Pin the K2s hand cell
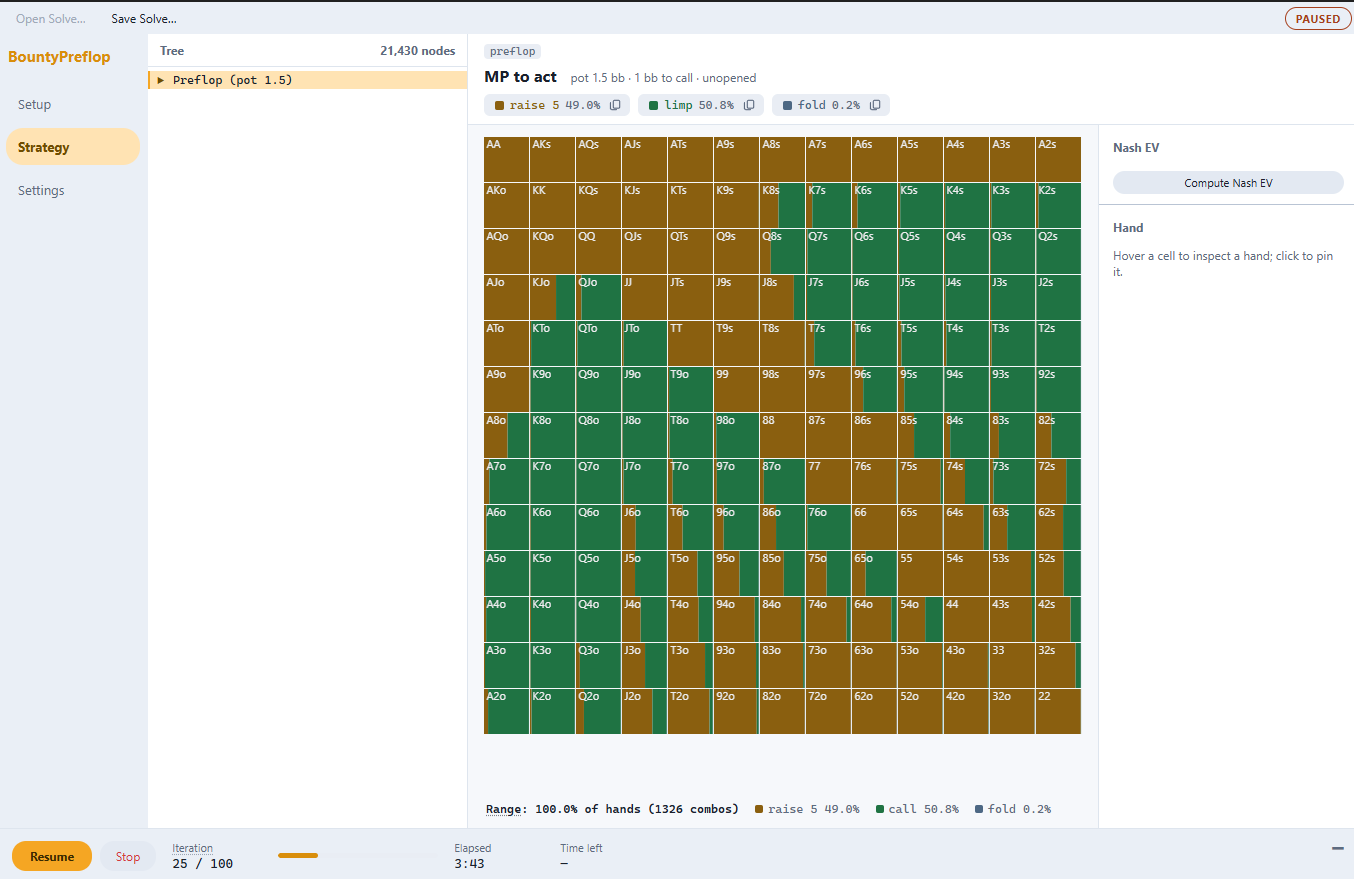Screen dimensions: 1354x879 click(1059, 205)
